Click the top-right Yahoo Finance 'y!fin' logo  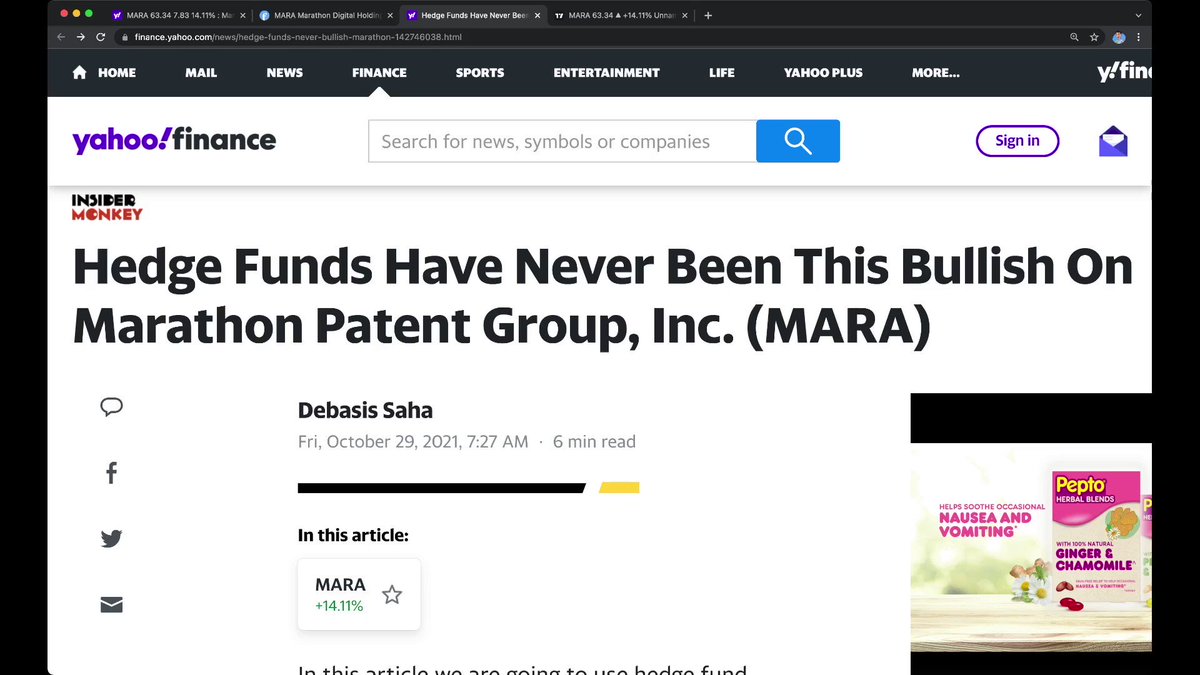click(x=1124, y=72)
